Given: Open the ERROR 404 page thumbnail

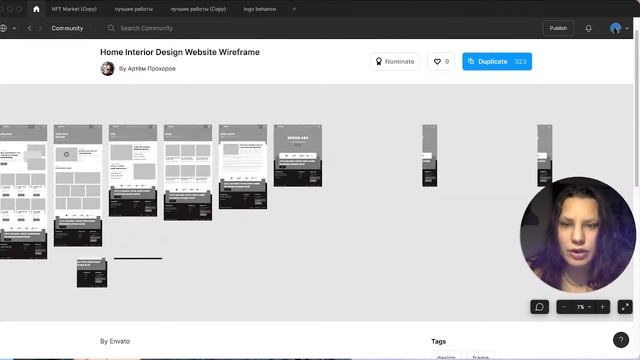Looking at the screenshot, I should click(x=298, y=156).
